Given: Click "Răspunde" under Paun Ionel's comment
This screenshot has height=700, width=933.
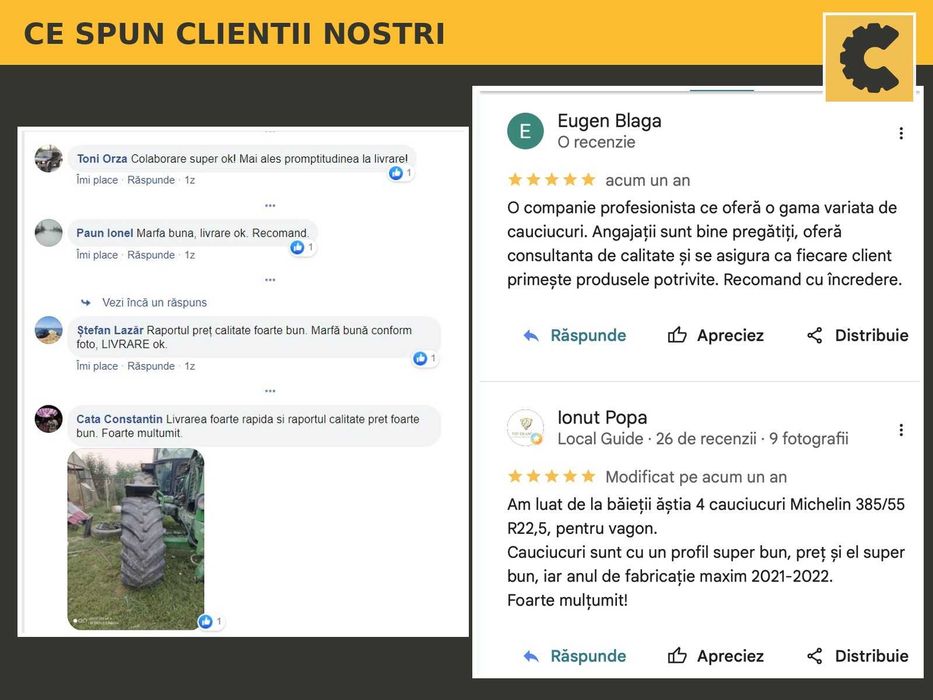Looking at the screenshot, I should click(x=151, y=255).
